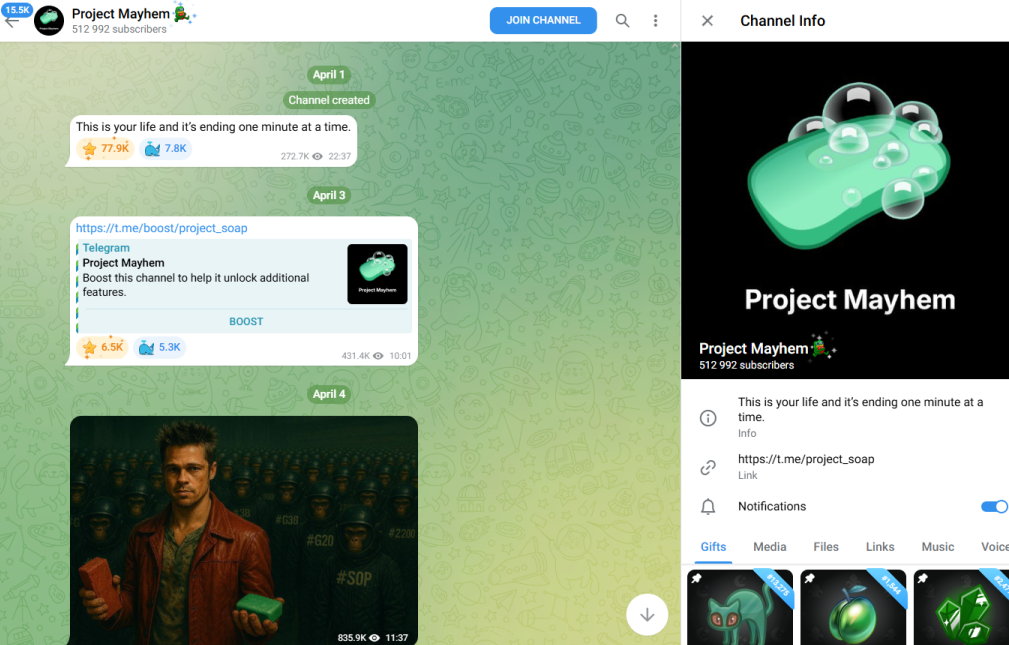
Task: Click the "Channel created" service message
Action: point(329,100)
